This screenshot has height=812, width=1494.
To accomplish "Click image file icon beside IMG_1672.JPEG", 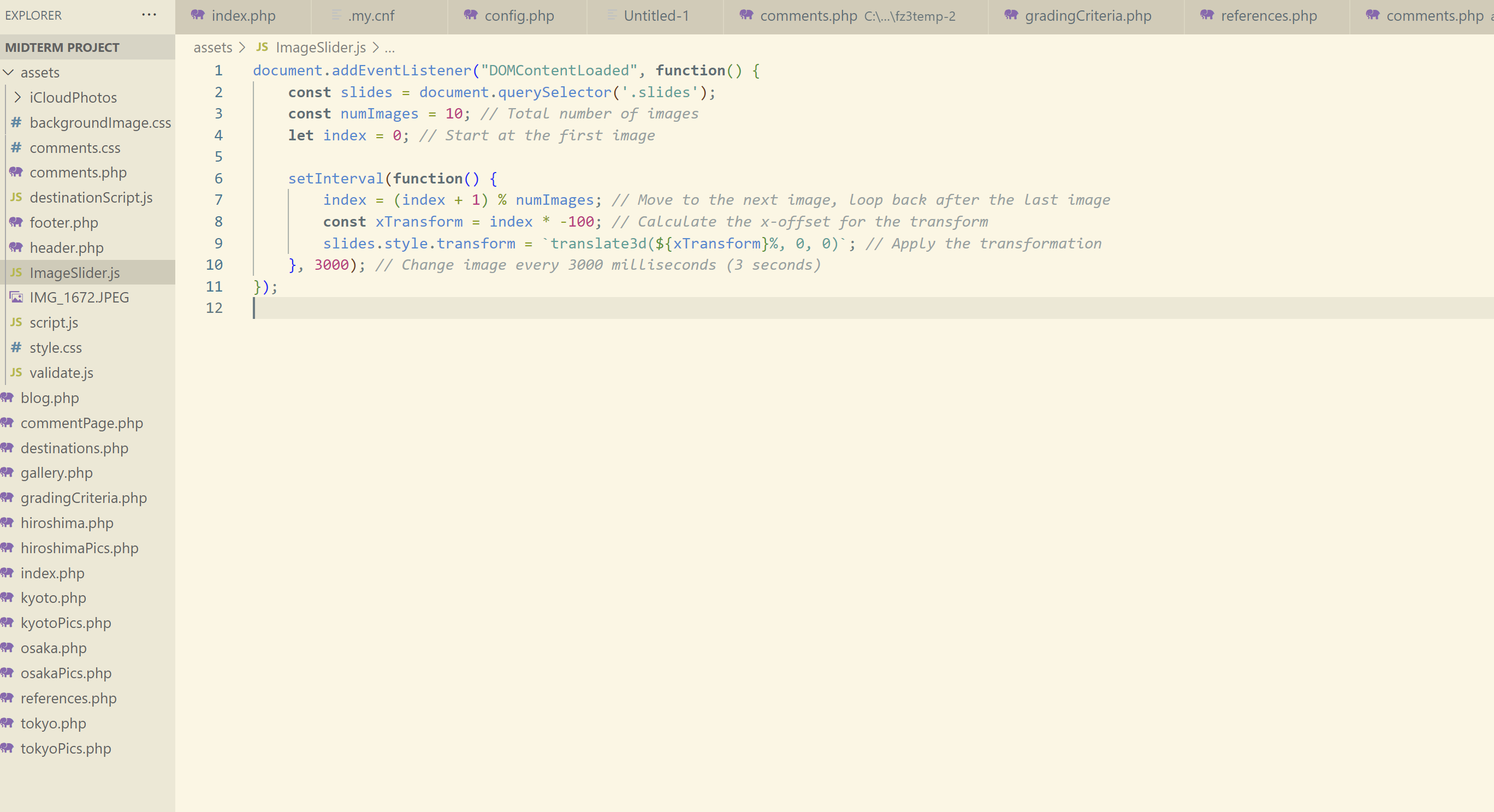I will point(16,298).
